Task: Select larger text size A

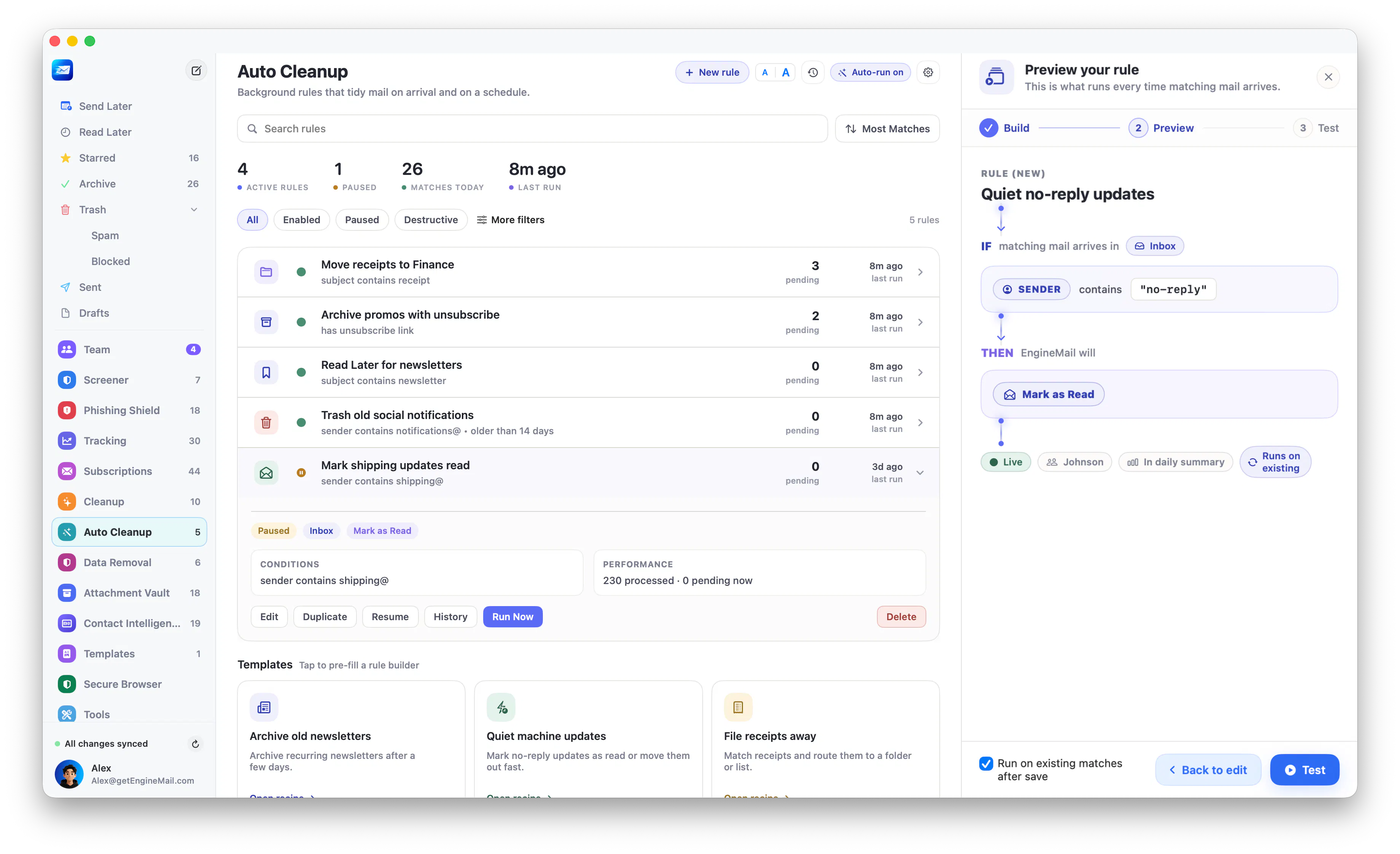Action: (x=785, y=73)
